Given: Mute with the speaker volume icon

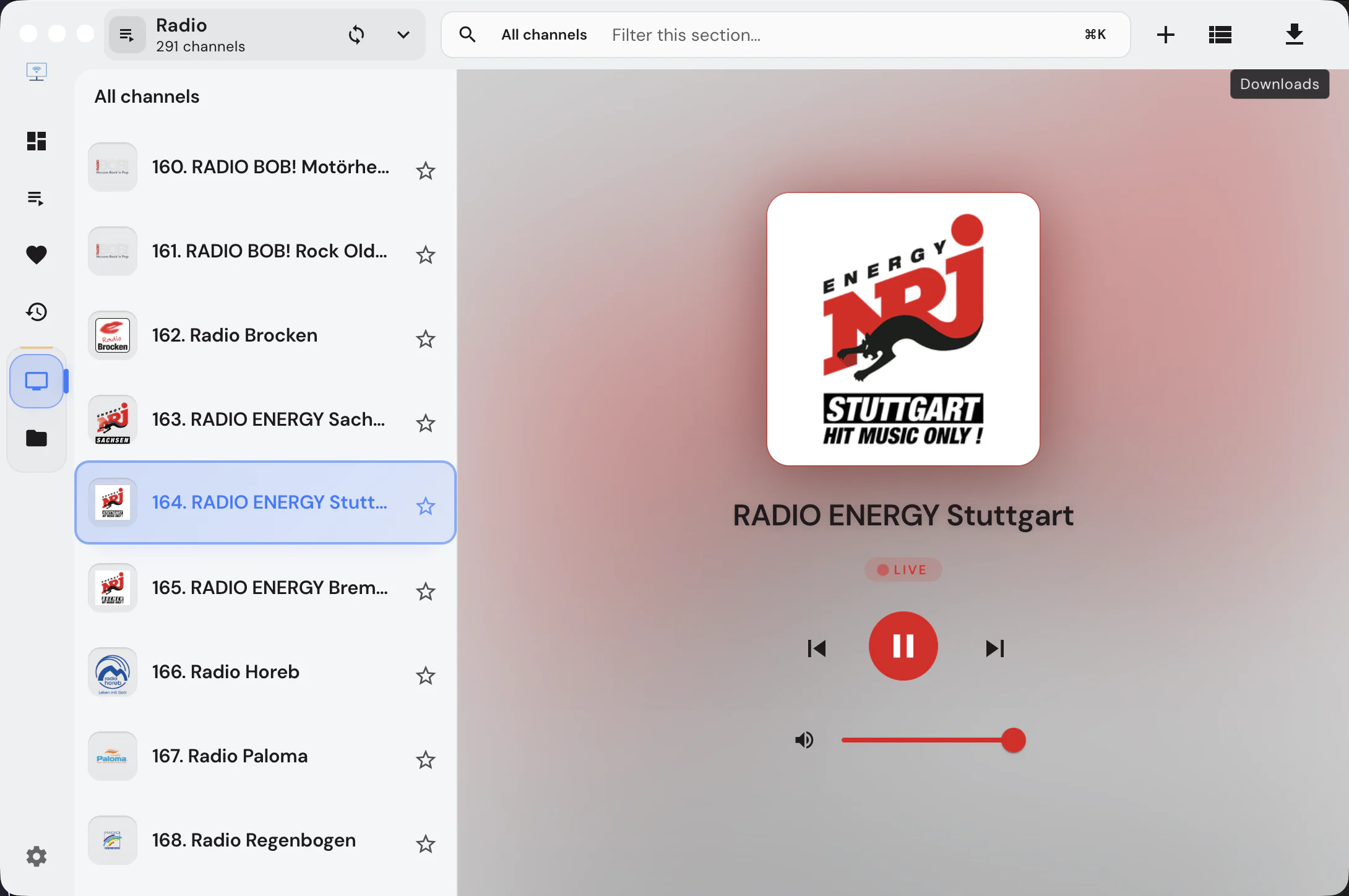Looking at the screenshot, I should coord(804,740).
